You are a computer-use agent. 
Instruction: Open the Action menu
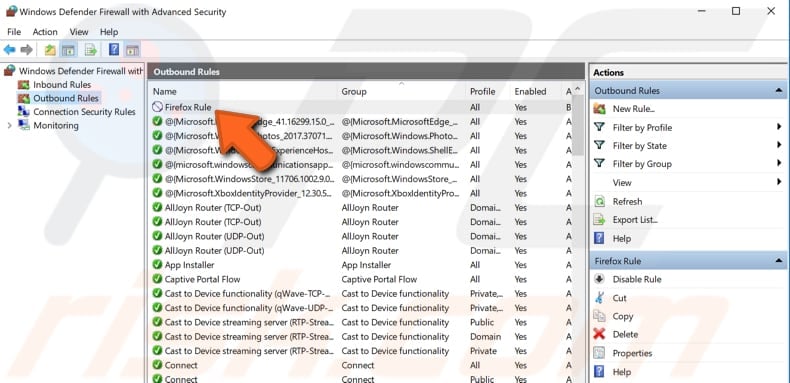pyautogui.click(x=45, y=32)
